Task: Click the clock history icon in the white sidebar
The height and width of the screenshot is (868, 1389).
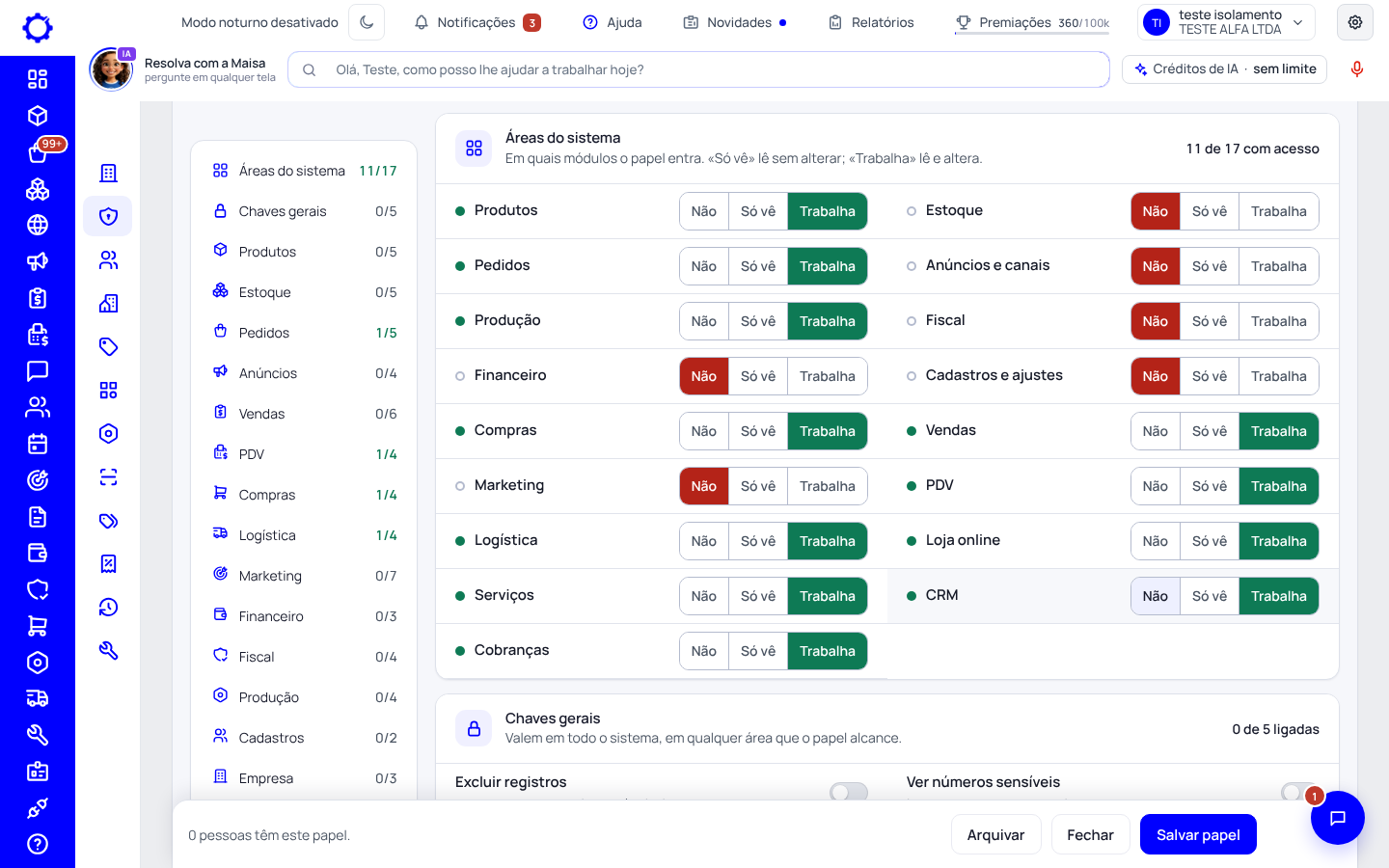Action: [x=108, y=607]
